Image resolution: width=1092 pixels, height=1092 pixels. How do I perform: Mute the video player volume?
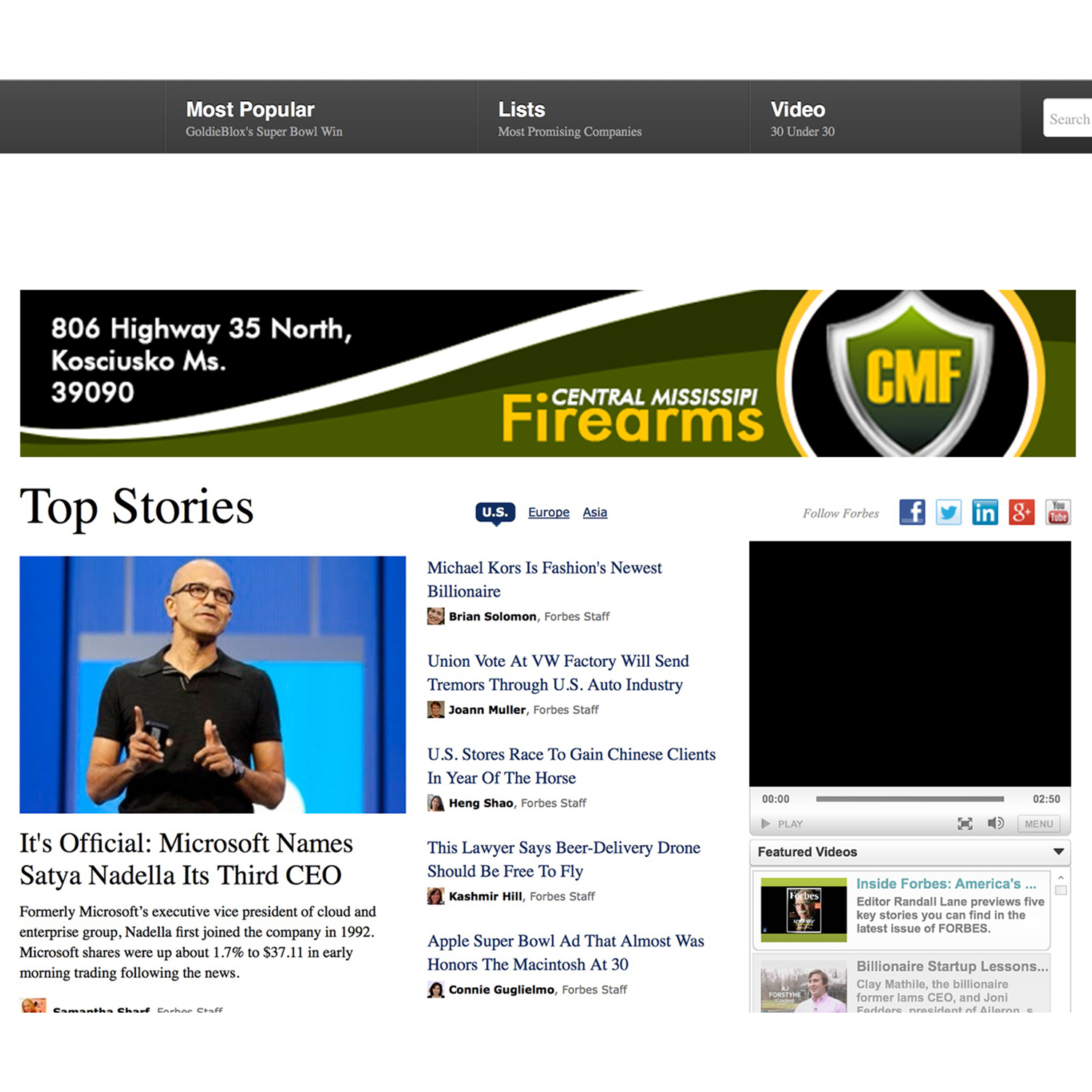tap(995, 823)
